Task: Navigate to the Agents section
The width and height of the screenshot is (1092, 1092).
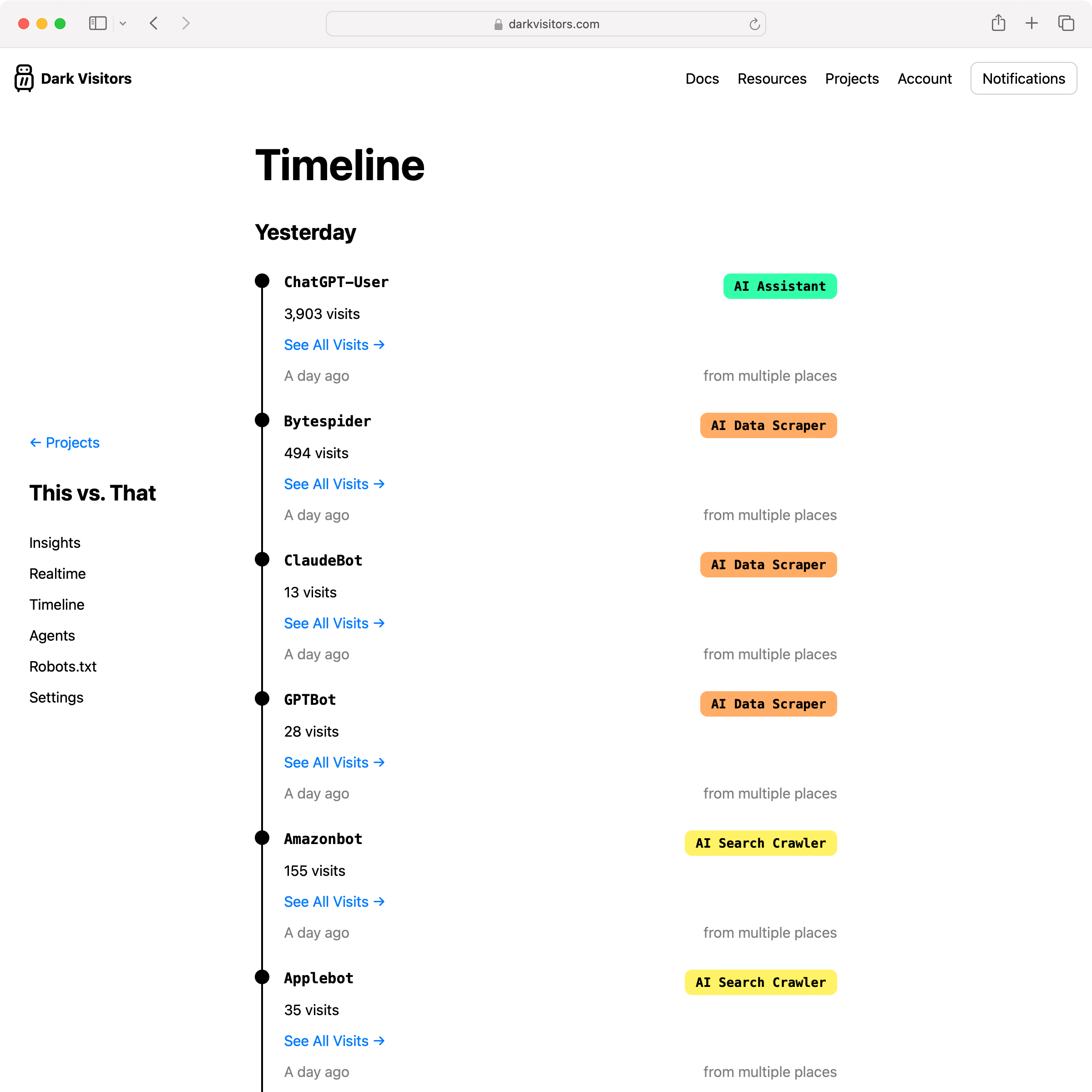Action: [52, 635]
